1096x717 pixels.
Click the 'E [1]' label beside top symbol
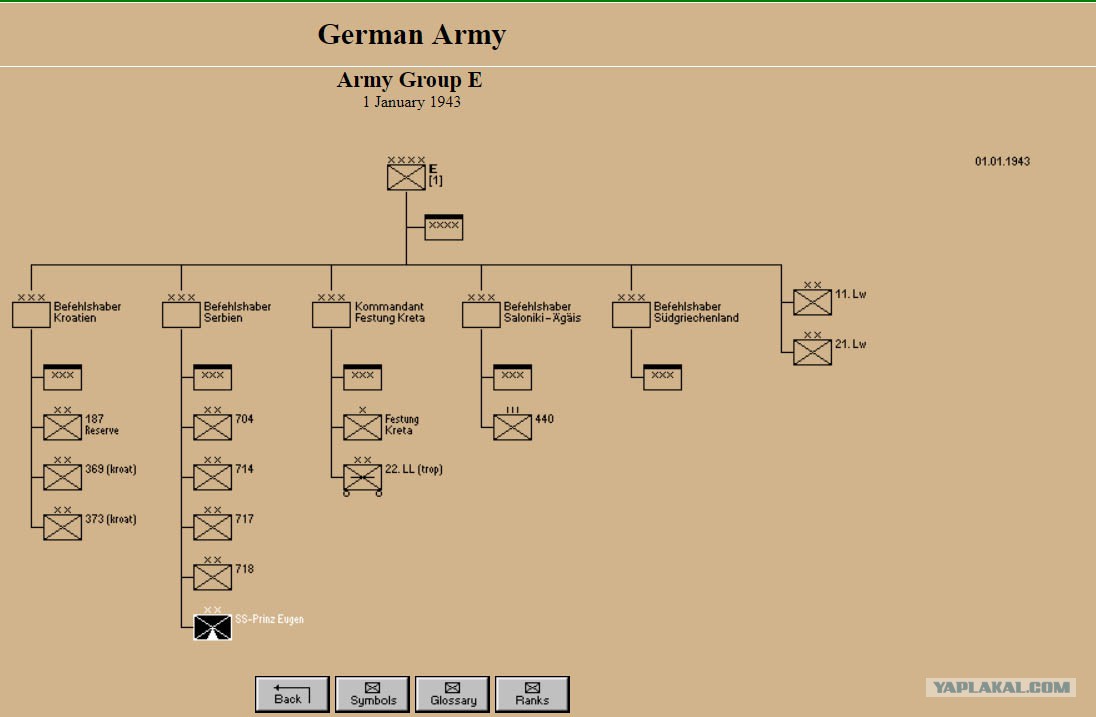pyautogui.click(x=435, y=175)
